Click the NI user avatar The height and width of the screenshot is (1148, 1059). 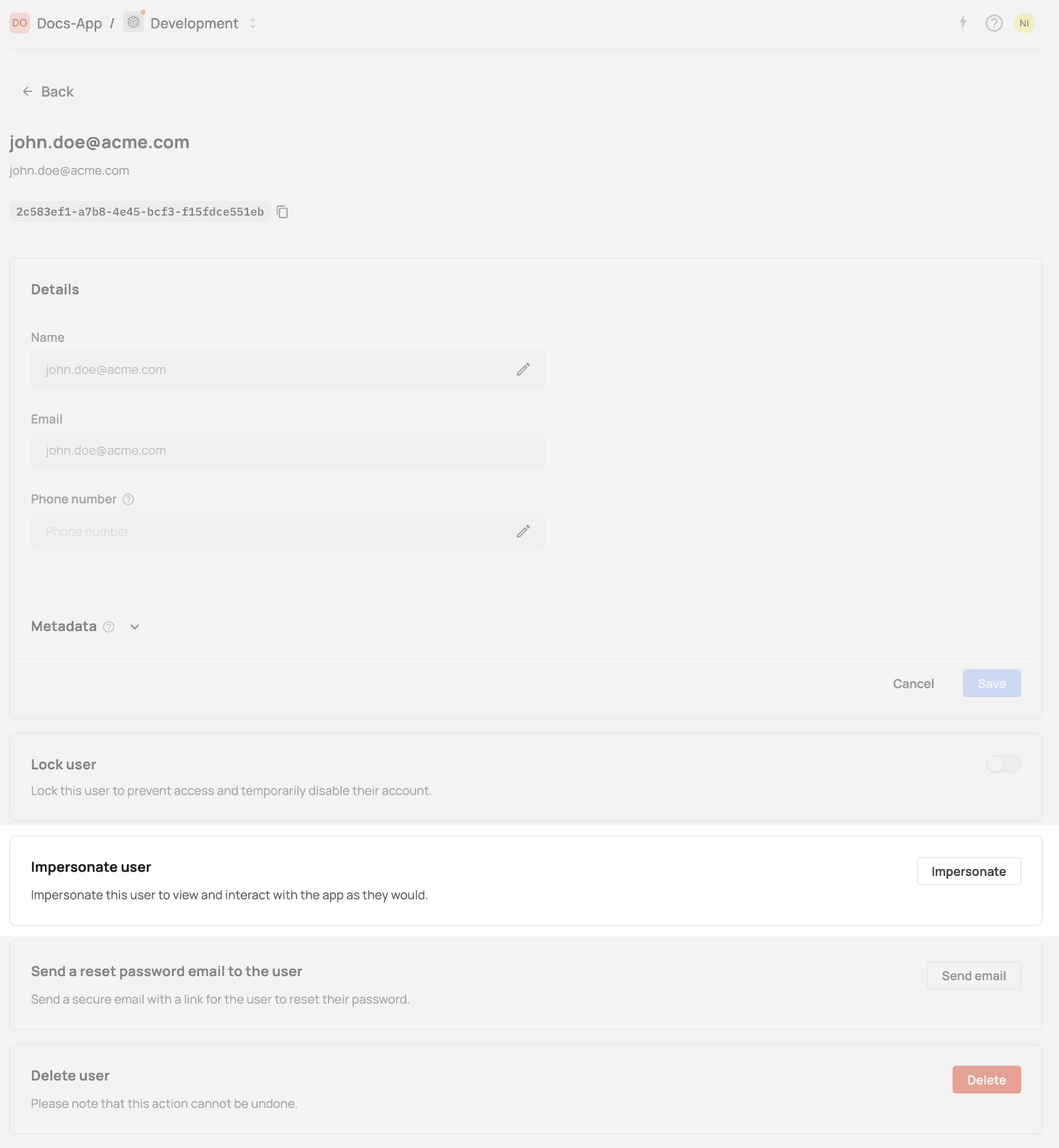(1024, 23)
